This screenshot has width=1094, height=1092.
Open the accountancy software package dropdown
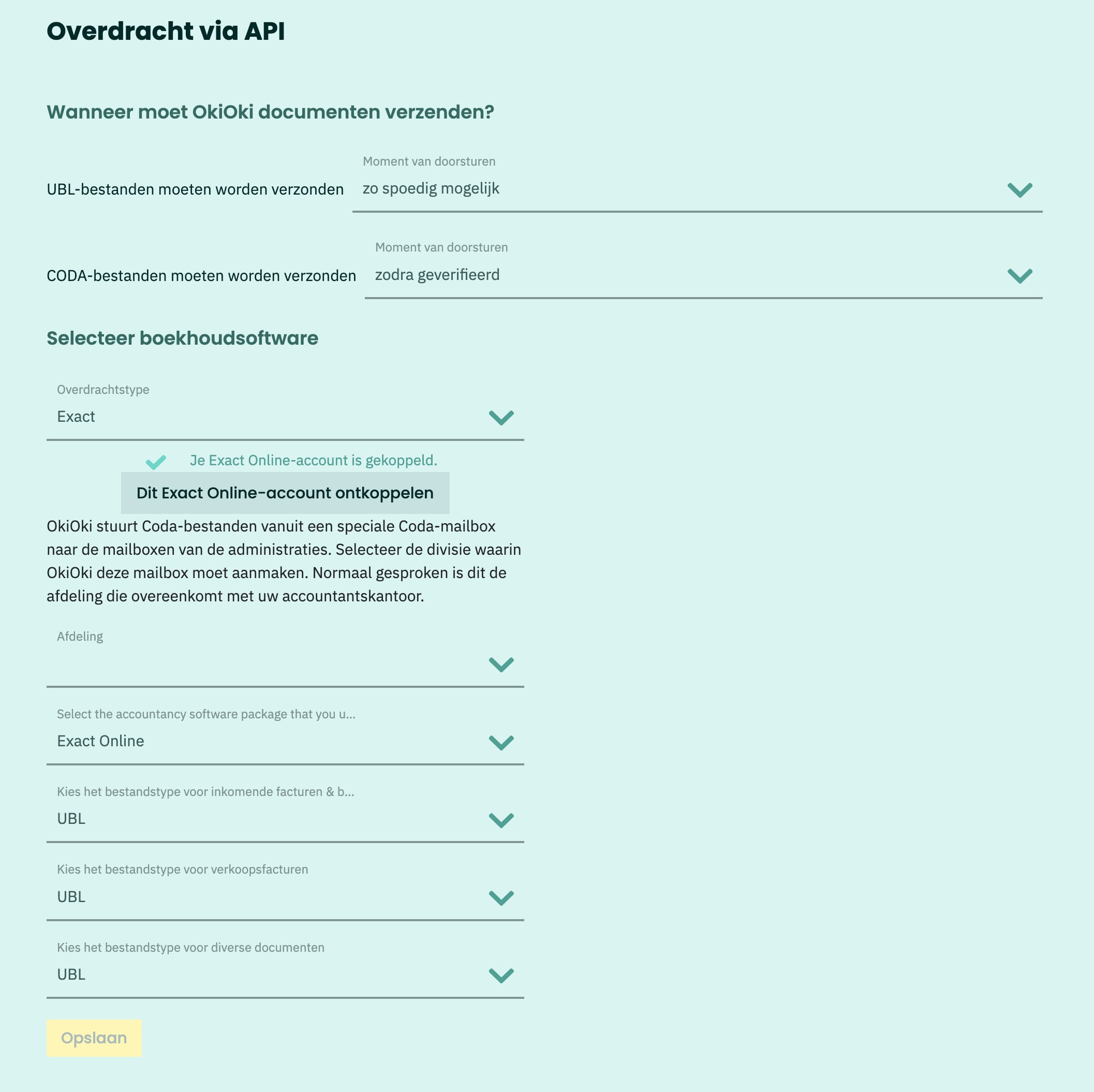(285, 733)
